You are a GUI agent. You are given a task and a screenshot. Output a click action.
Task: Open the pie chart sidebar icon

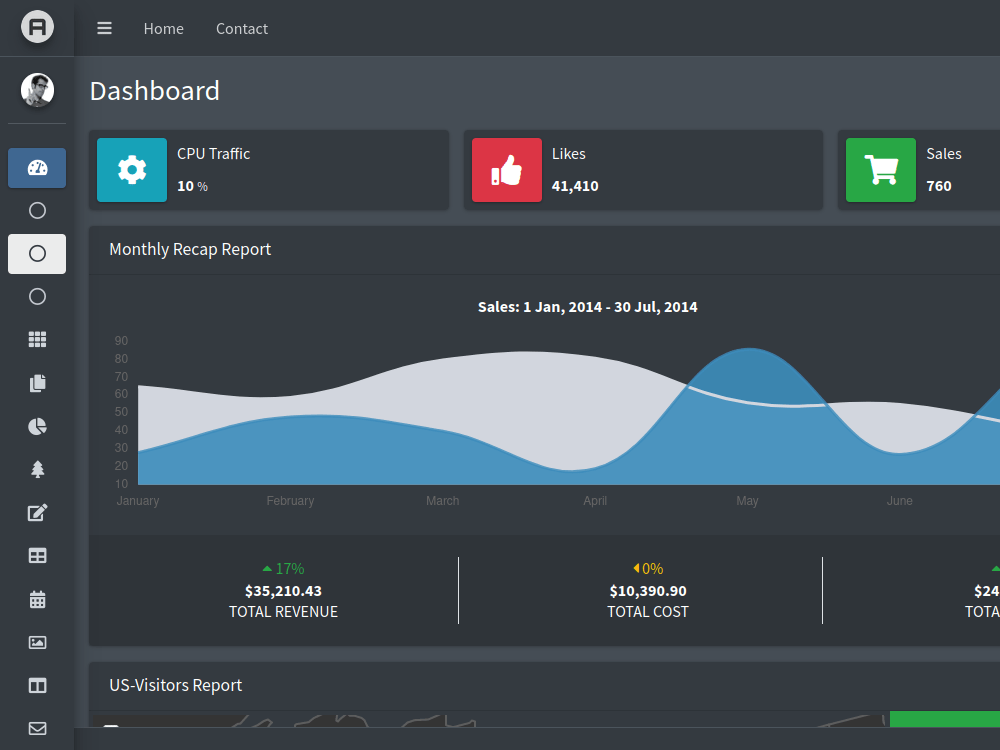coord(37,426)
